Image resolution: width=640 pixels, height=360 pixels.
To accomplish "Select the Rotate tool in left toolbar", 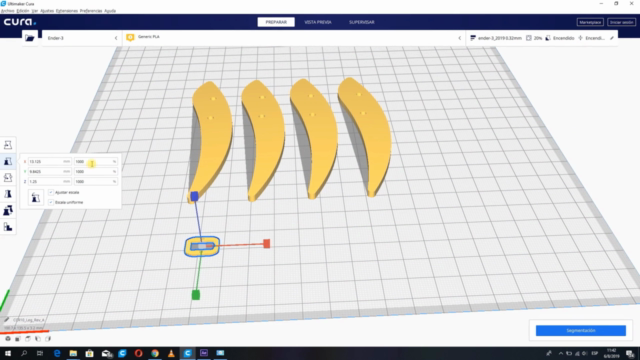I will 8,178.
